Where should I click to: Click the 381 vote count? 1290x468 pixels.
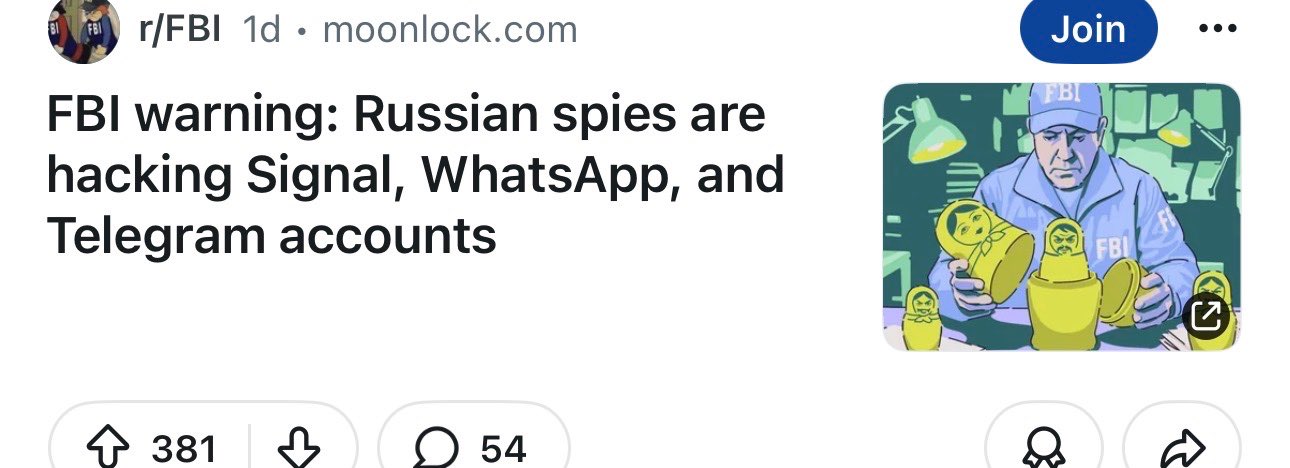tap(184, 449)
